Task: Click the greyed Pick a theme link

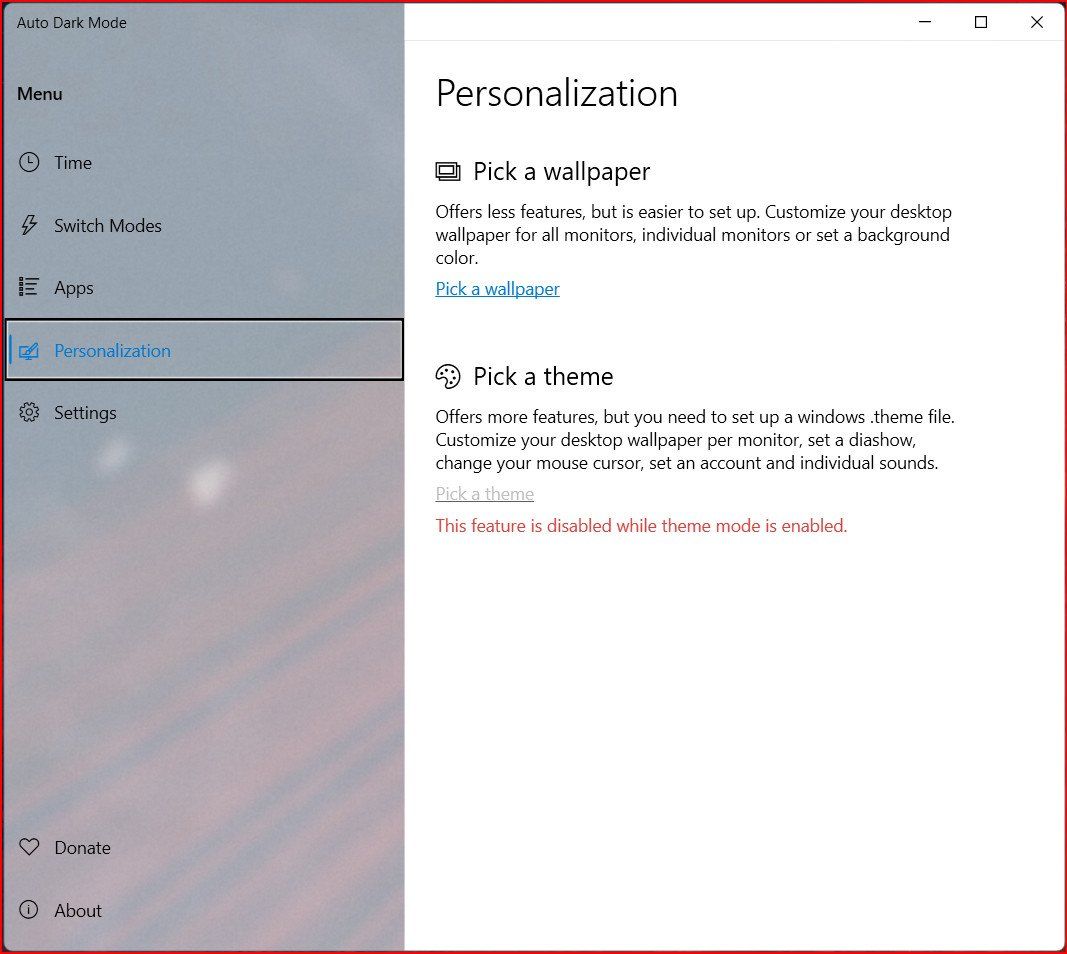Action: click(x=485, y=493)
